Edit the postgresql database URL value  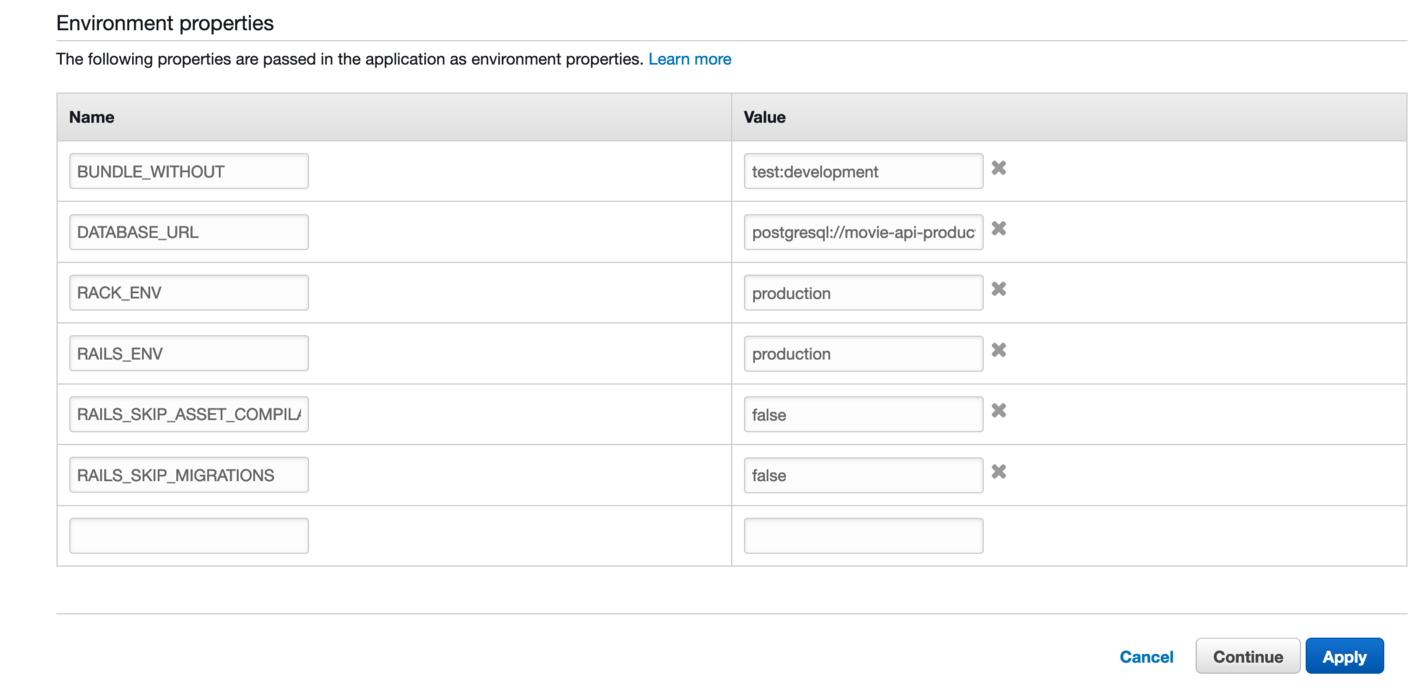point(862,232)
